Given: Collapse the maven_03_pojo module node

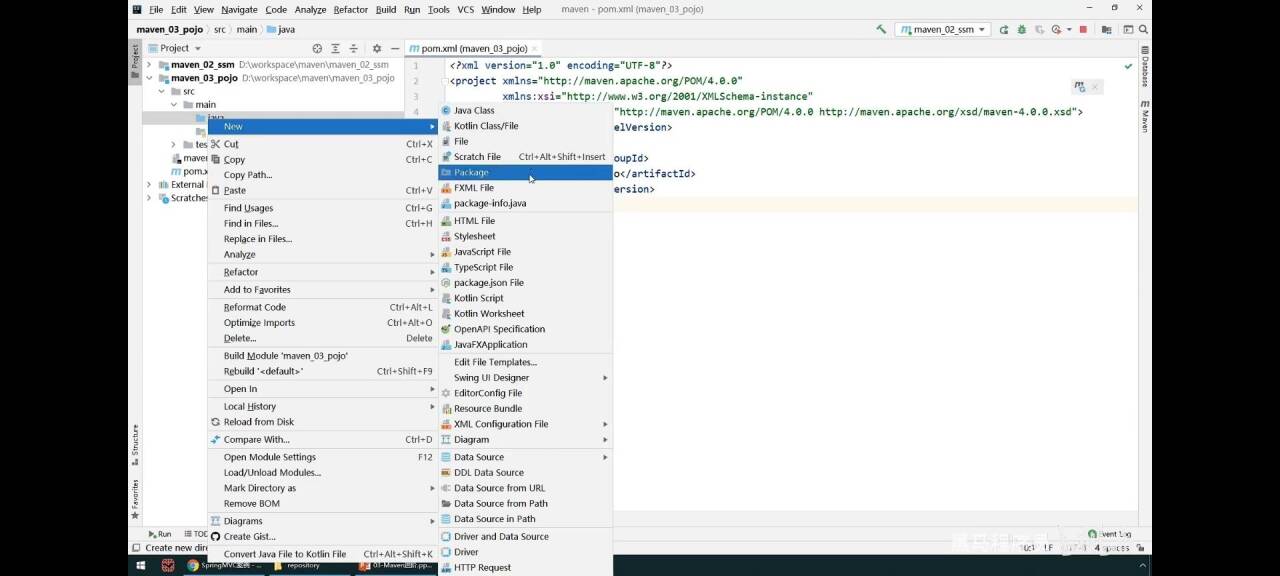Looking at the screenshot, I should pos(149,78).
